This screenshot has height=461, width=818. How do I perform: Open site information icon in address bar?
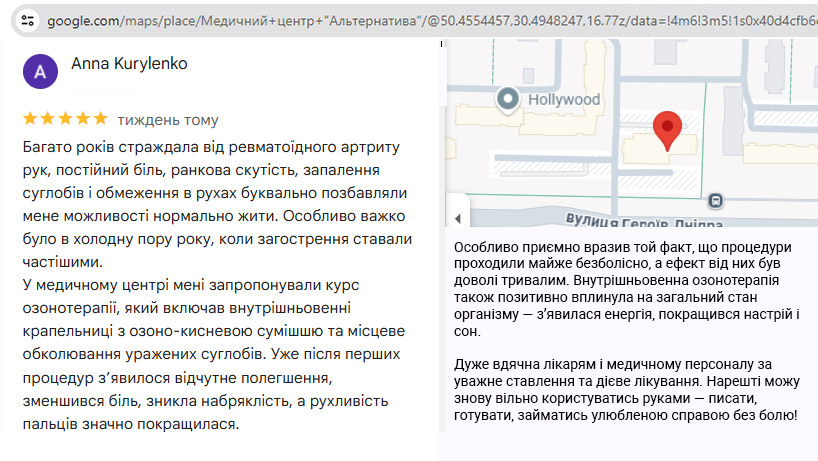point(29,19)
